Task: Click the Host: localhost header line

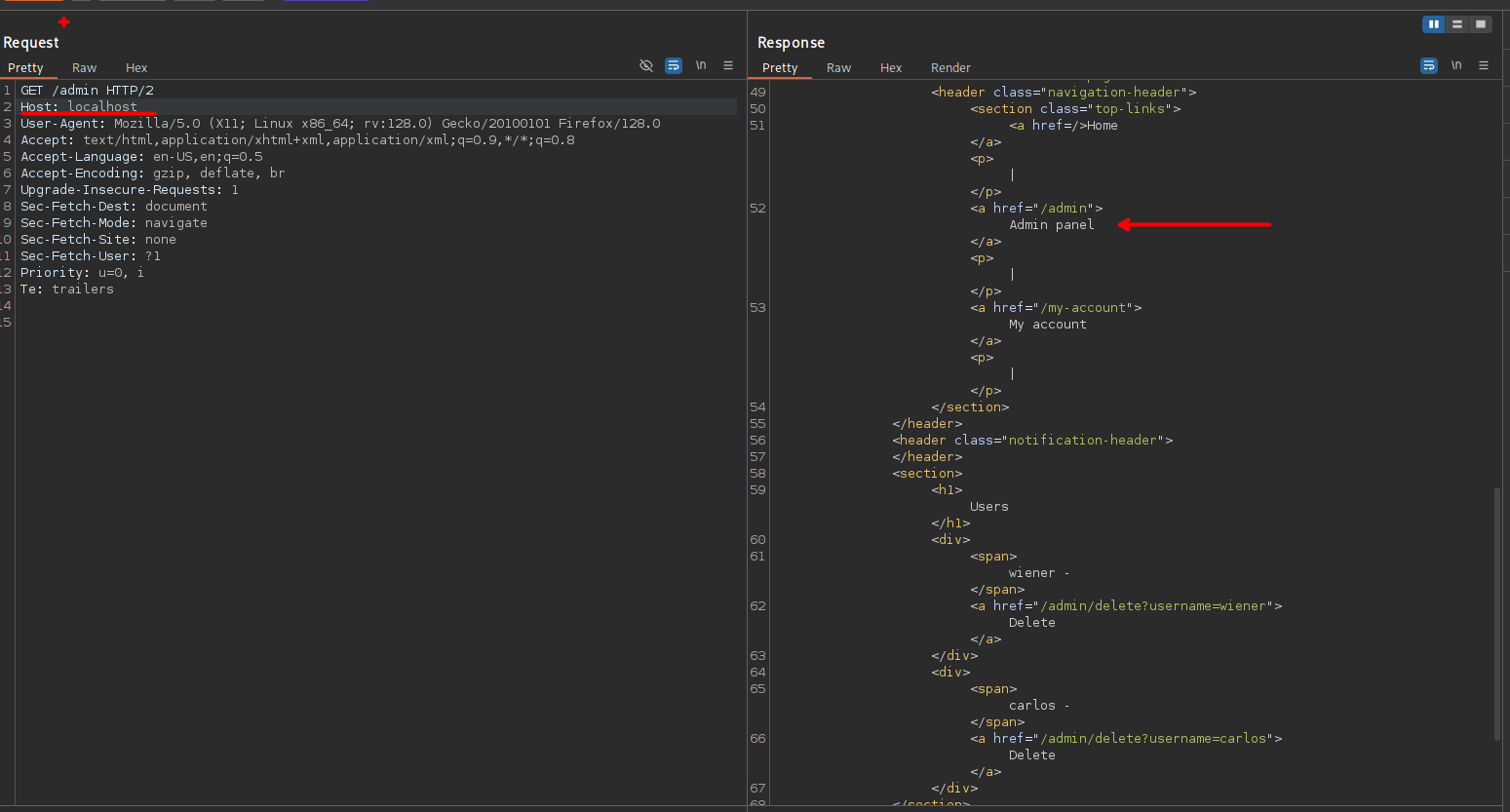Action: coord(79,107)
